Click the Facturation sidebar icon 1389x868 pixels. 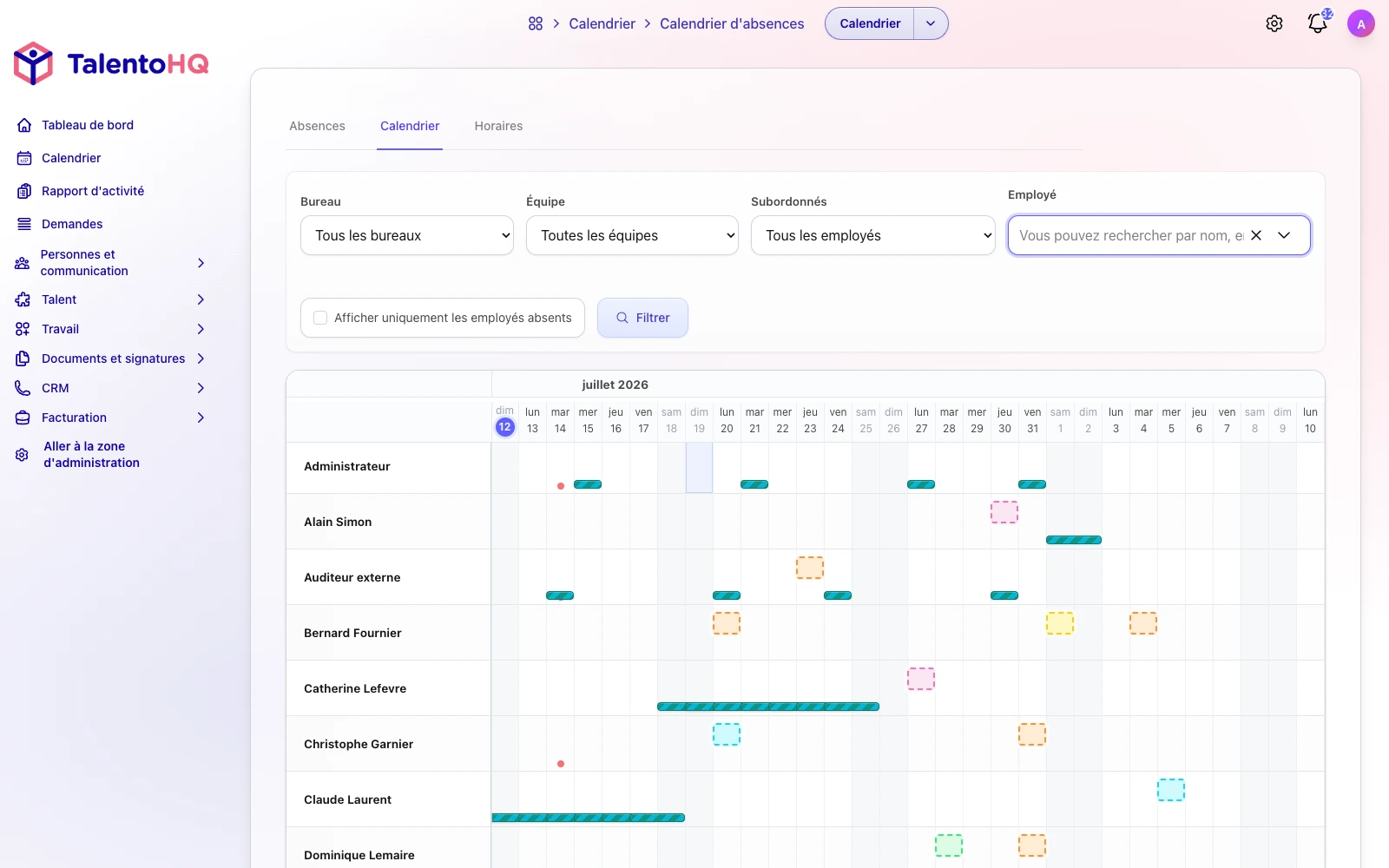(23, 418)
